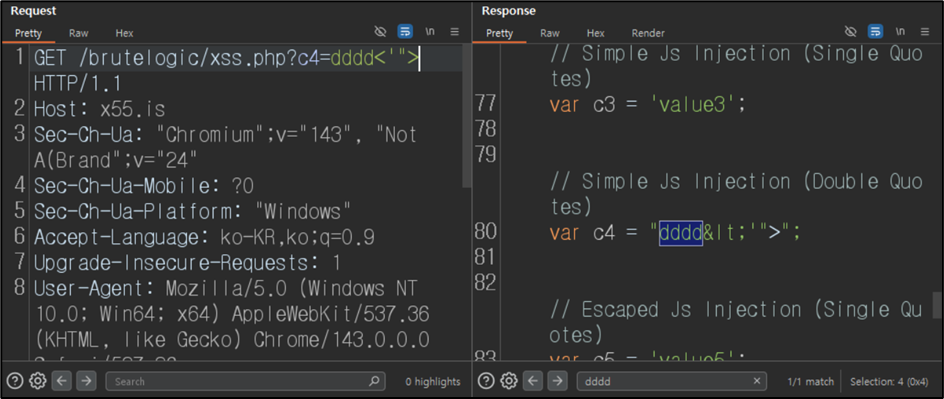Toggle hidden-characters eye icon in Request panel
The height and width of the screenshot is (399, 944).
pos(380,31)
